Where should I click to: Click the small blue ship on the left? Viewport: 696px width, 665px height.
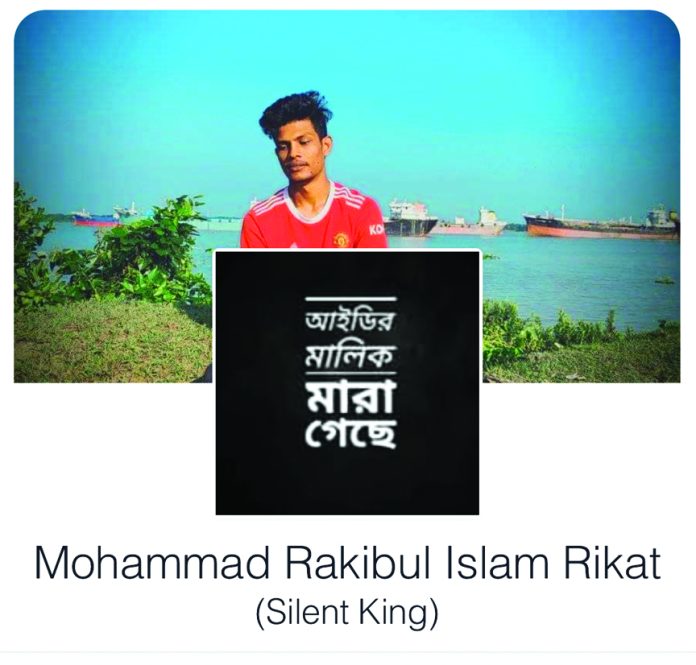95,218
